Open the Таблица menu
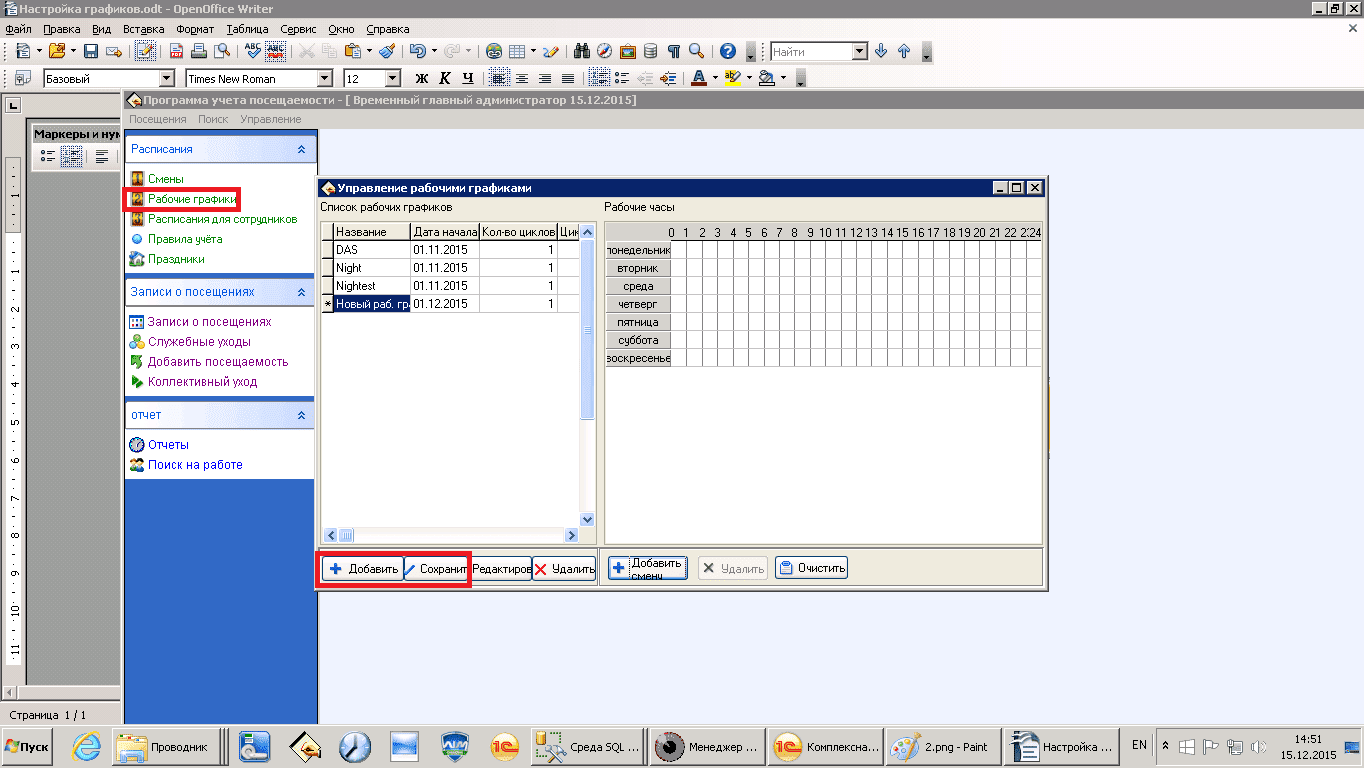 tap(247, 29)
